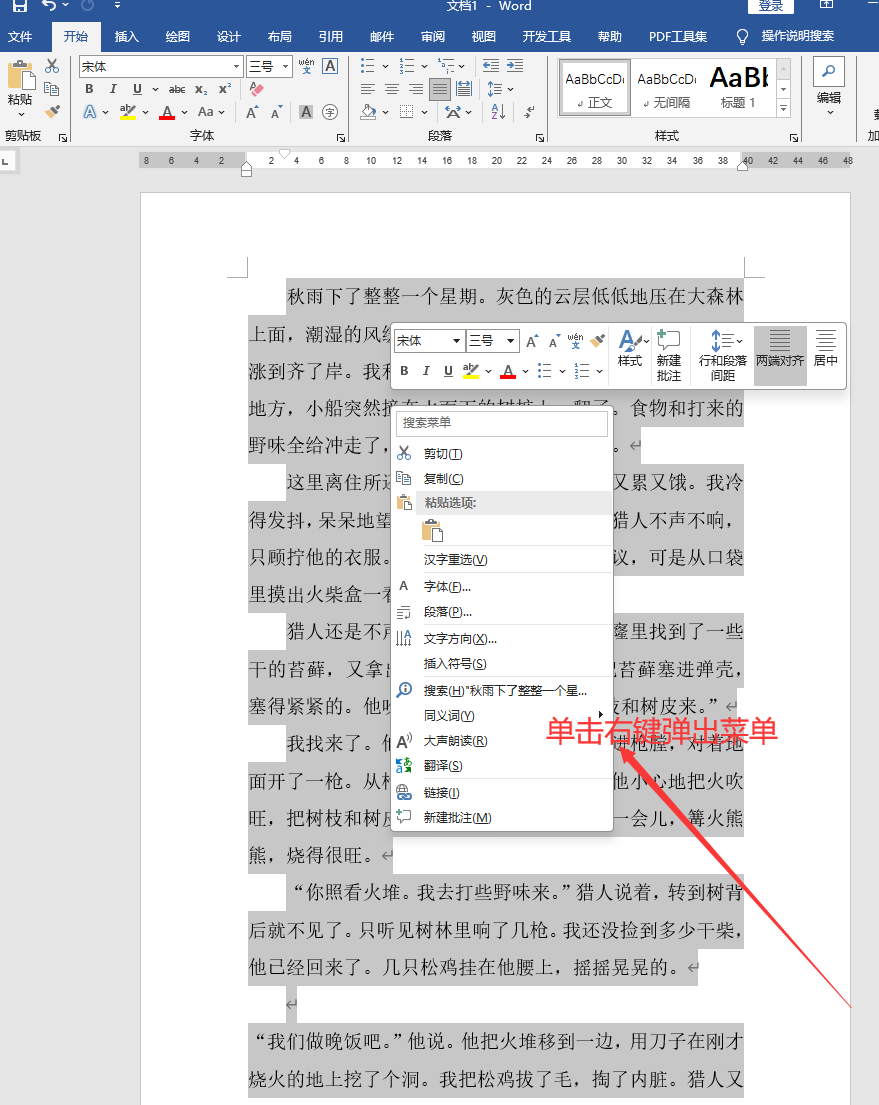Viewport: 879px width, 1105px height.
Task: Toggle italic formatting with the I icon
Action: tap(113, 88)
